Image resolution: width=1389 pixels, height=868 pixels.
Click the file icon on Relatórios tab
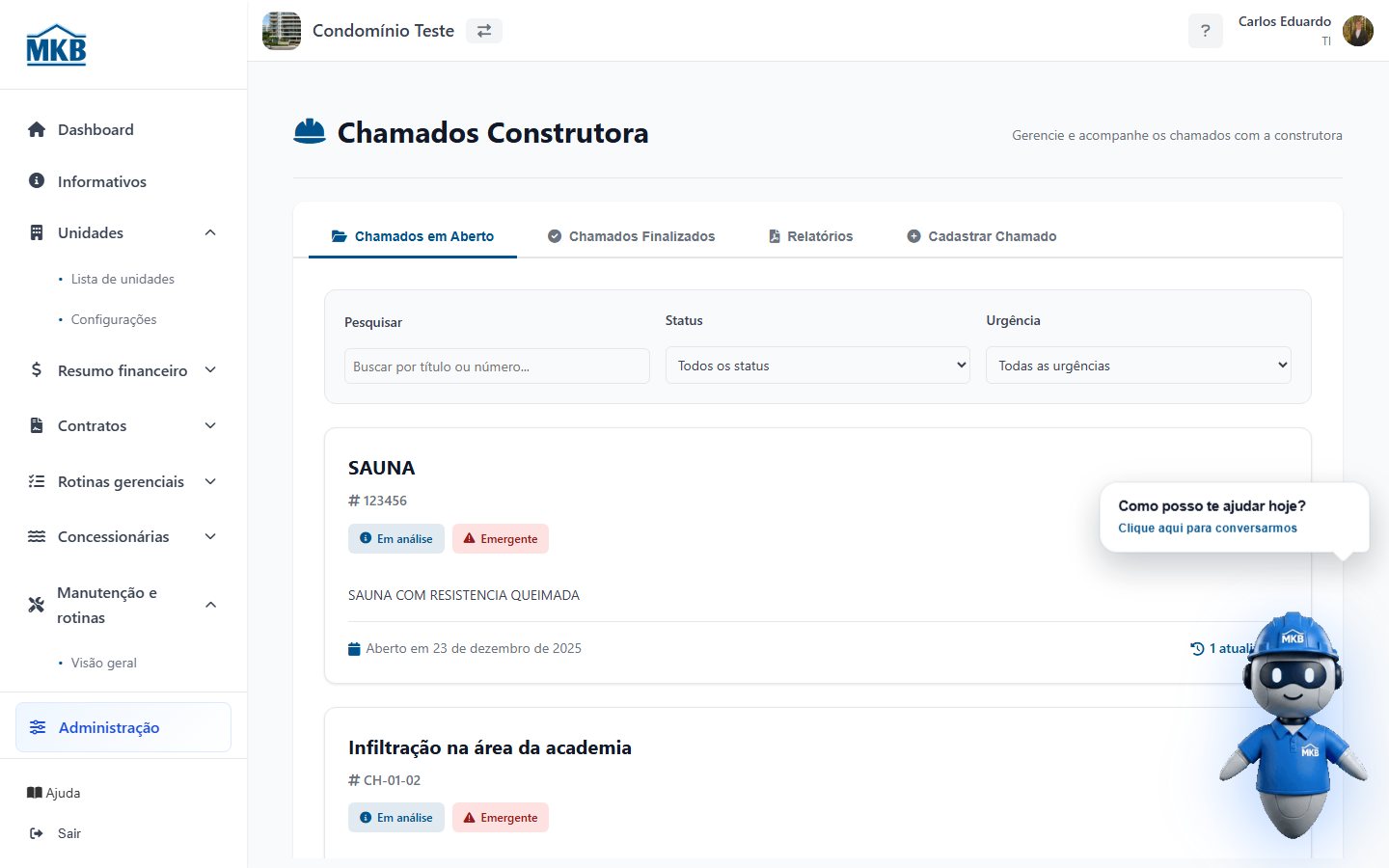tap(775, 236)
